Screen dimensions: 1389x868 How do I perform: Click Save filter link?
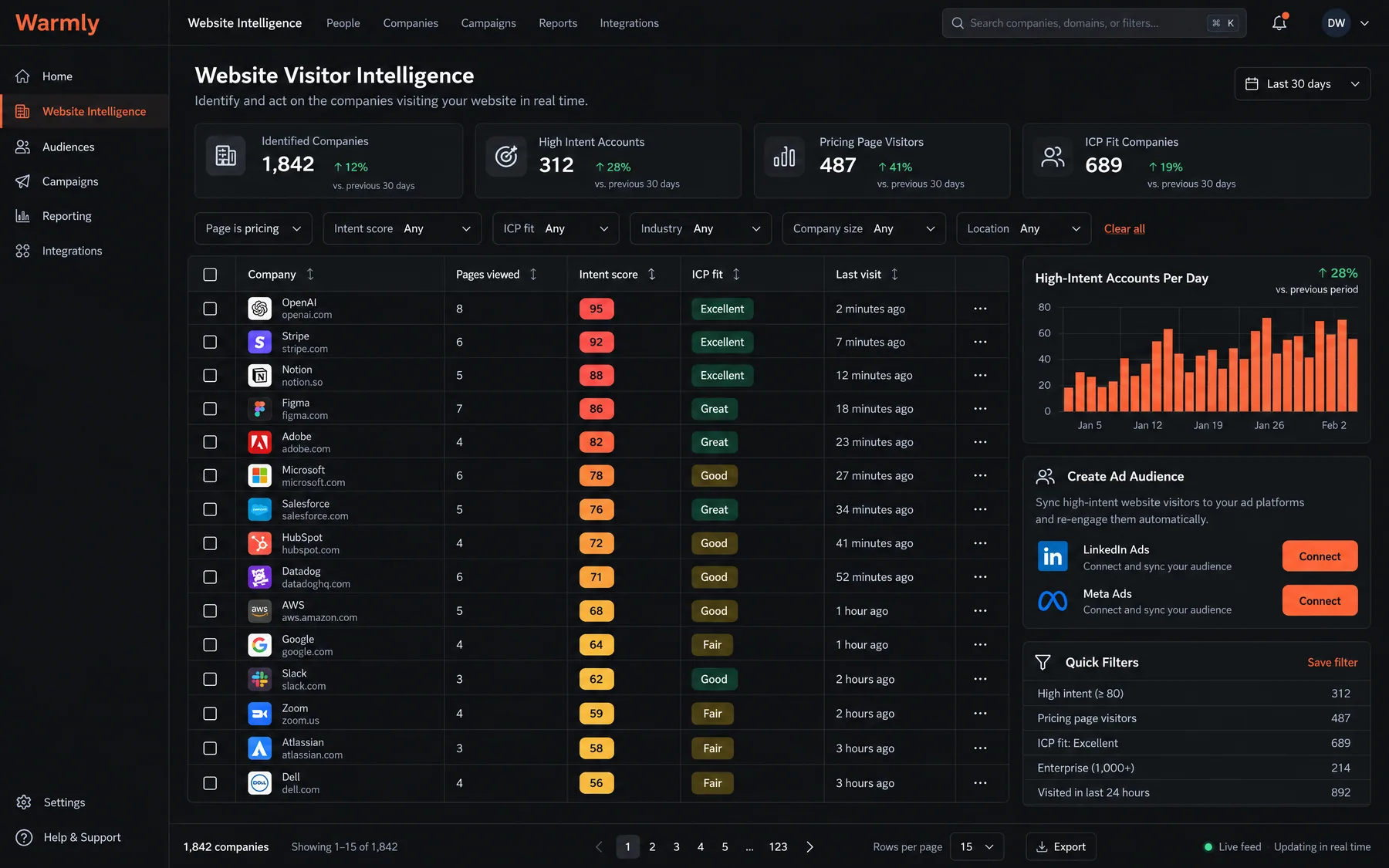coord(1332,662)
